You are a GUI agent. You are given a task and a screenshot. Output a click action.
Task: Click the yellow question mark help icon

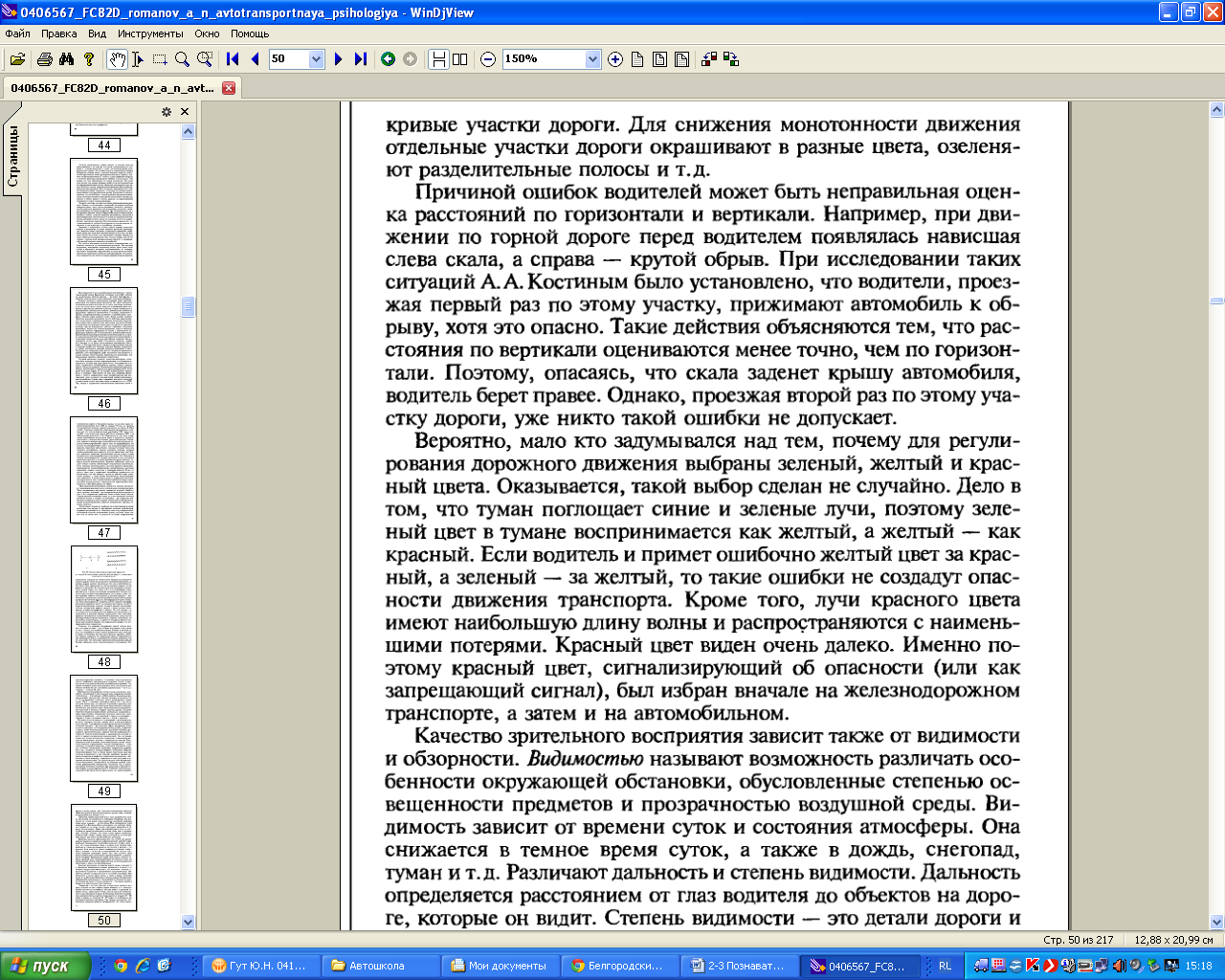coord(89,59)
